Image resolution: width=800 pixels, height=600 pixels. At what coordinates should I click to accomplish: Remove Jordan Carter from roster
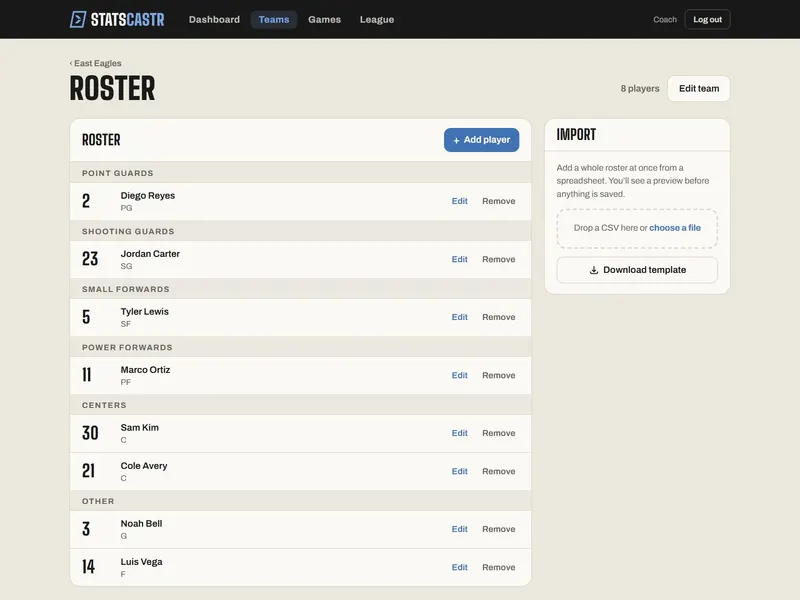[498, 259]
